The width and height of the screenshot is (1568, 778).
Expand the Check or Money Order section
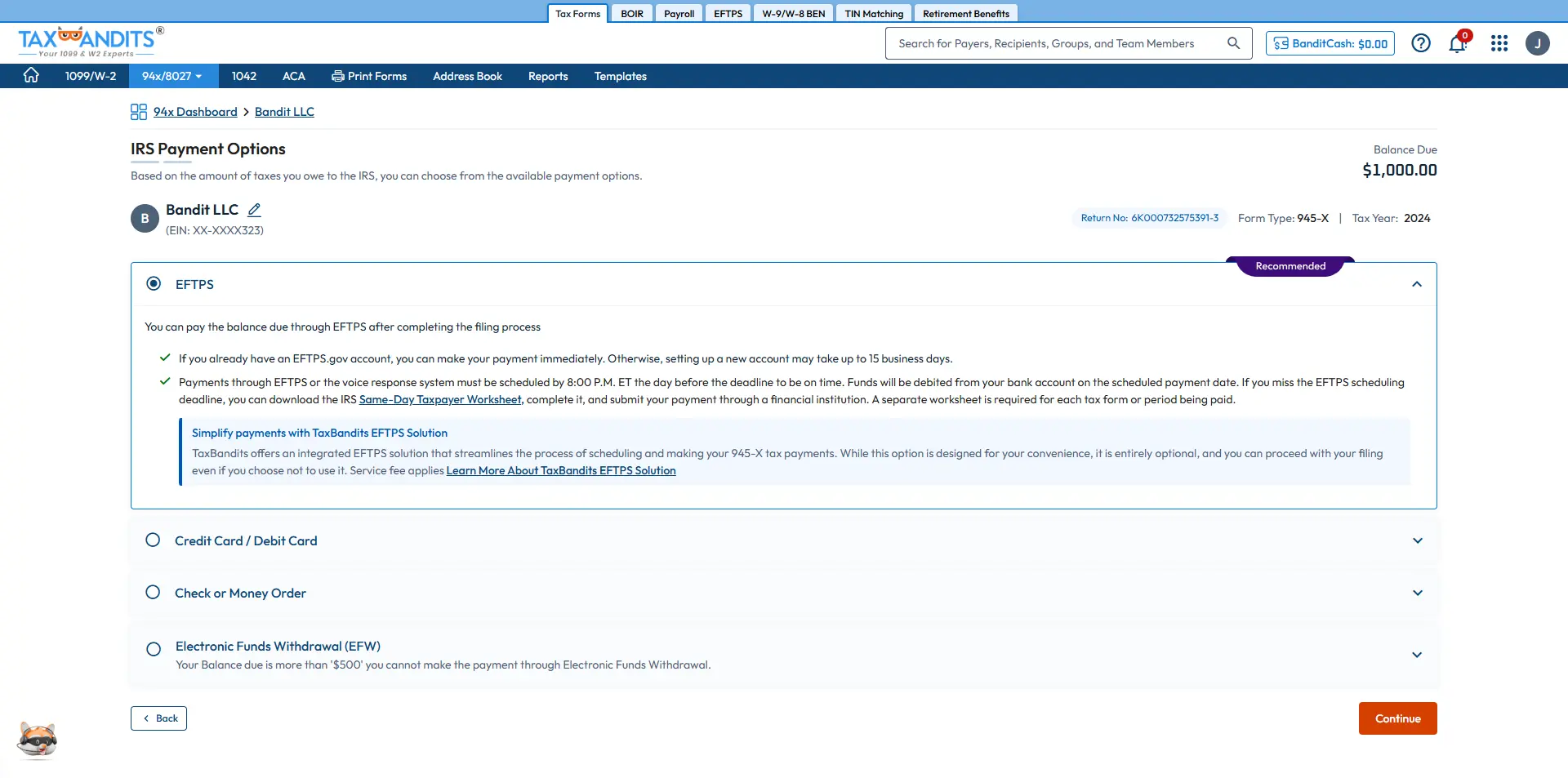tap(1418, 593)
